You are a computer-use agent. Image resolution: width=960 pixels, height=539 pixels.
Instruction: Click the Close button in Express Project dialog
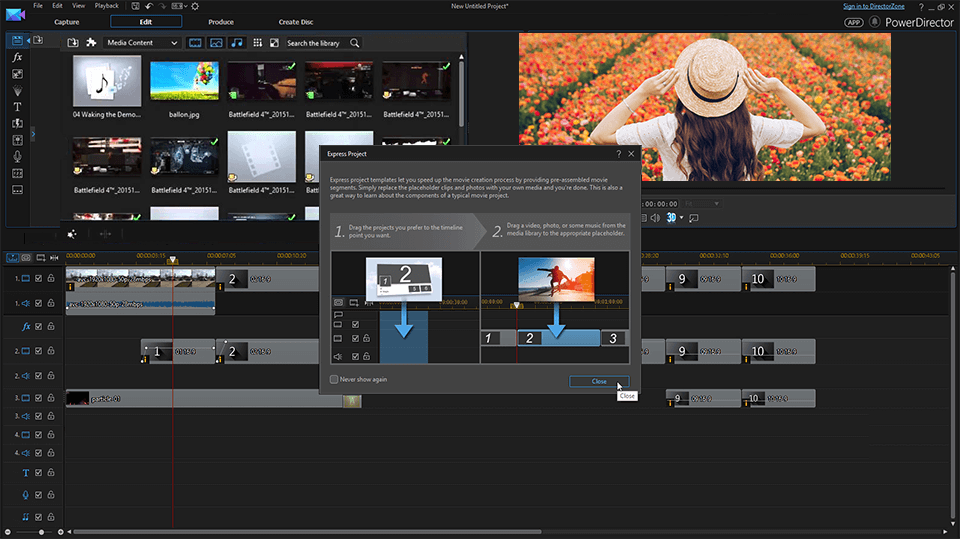click(x=599, y=381)
